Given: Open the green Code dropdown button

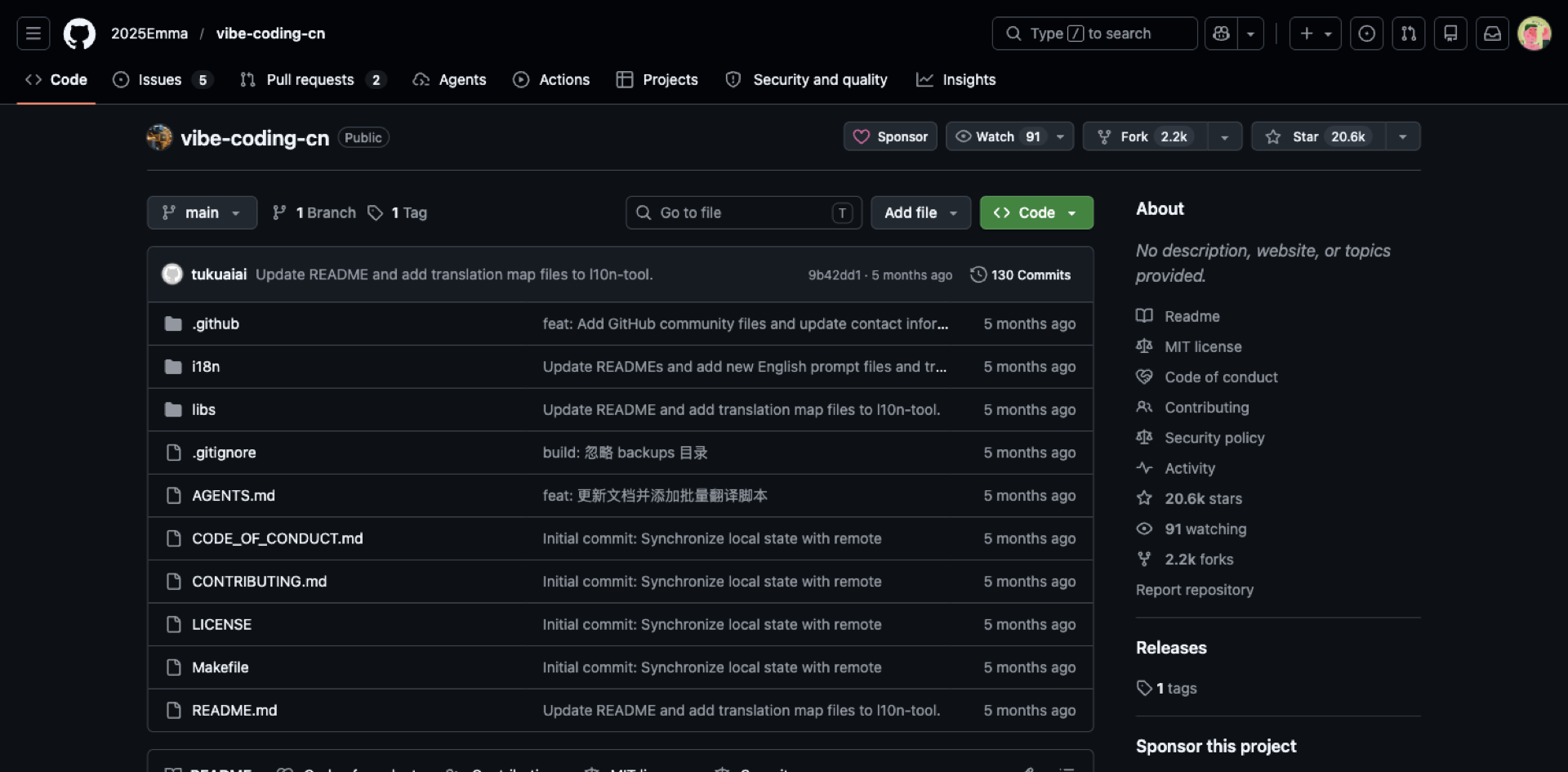Looking at the screenshot, I should (1036, 212).
